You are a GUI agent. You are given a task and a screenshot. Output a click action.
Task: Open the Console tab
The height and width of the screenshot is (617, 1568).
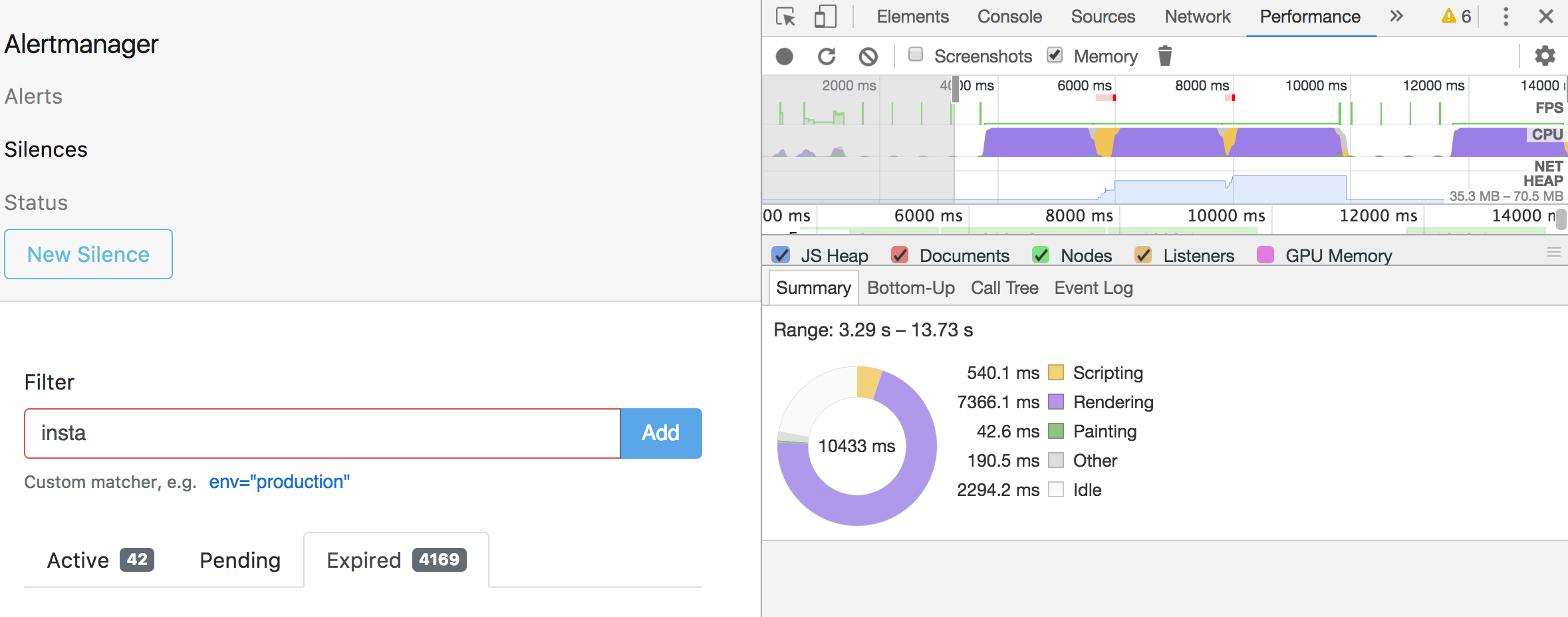[1009, 17]
